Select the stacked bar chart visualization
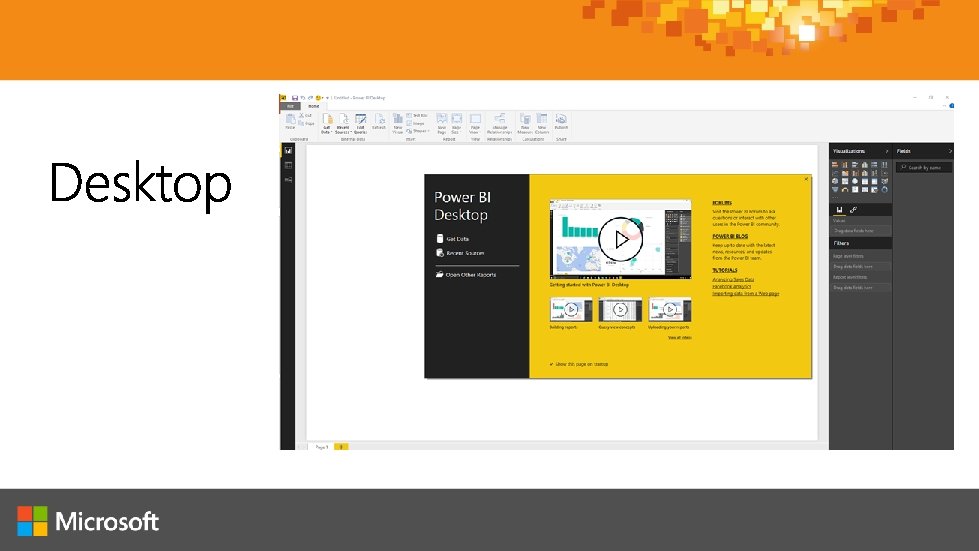 pyautogui.click(x=835, y=165)
